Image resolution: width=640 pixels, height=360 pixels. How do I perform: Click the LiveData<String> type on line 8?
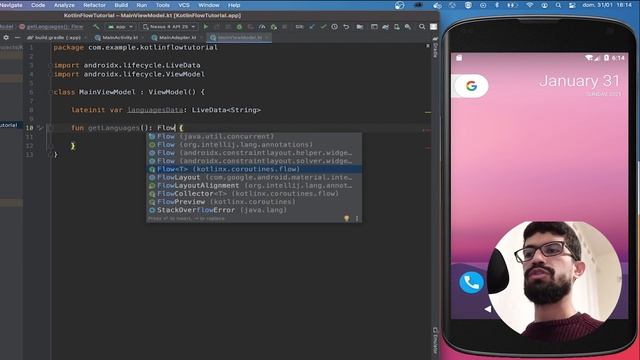pos(226,110)
